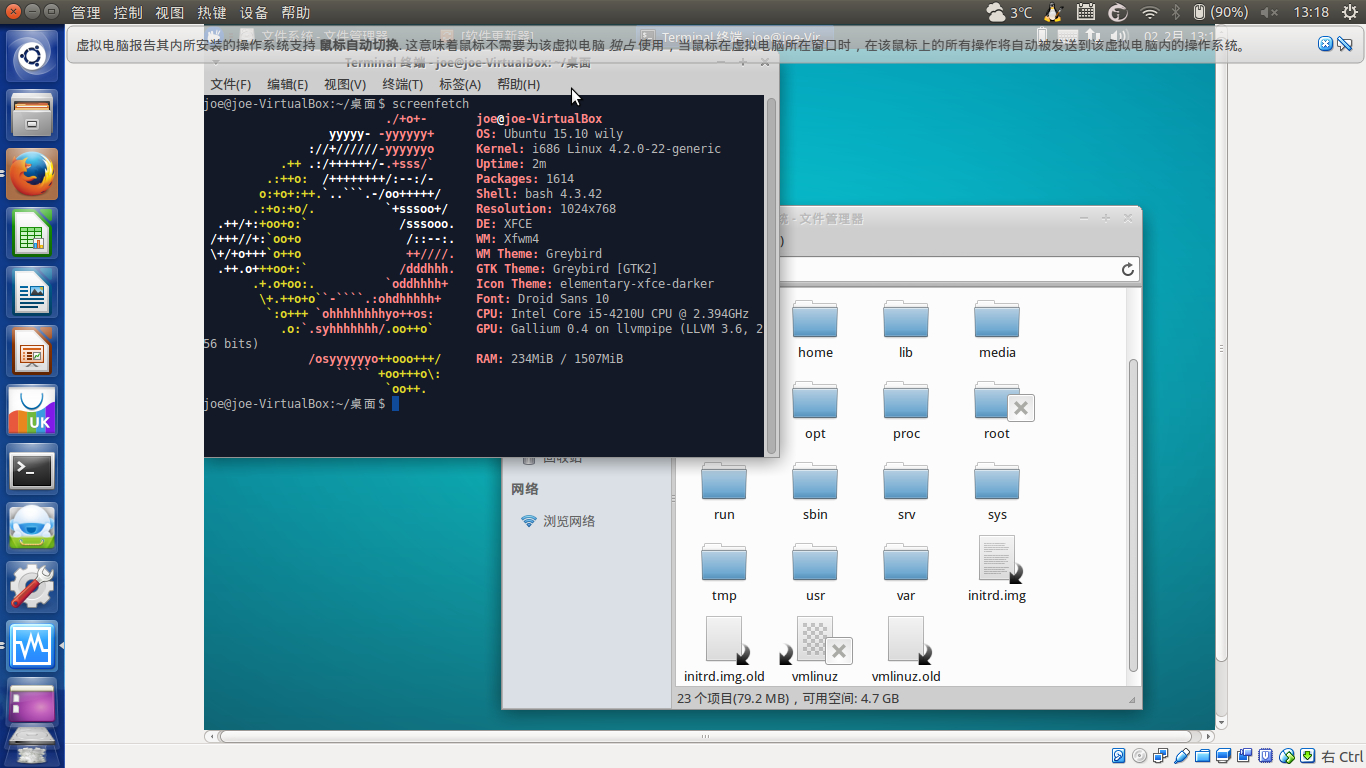This screenshot has width=1366, height=768.
Task: Click the VirtualBox shared folders icon
Action: (1203, 756)
